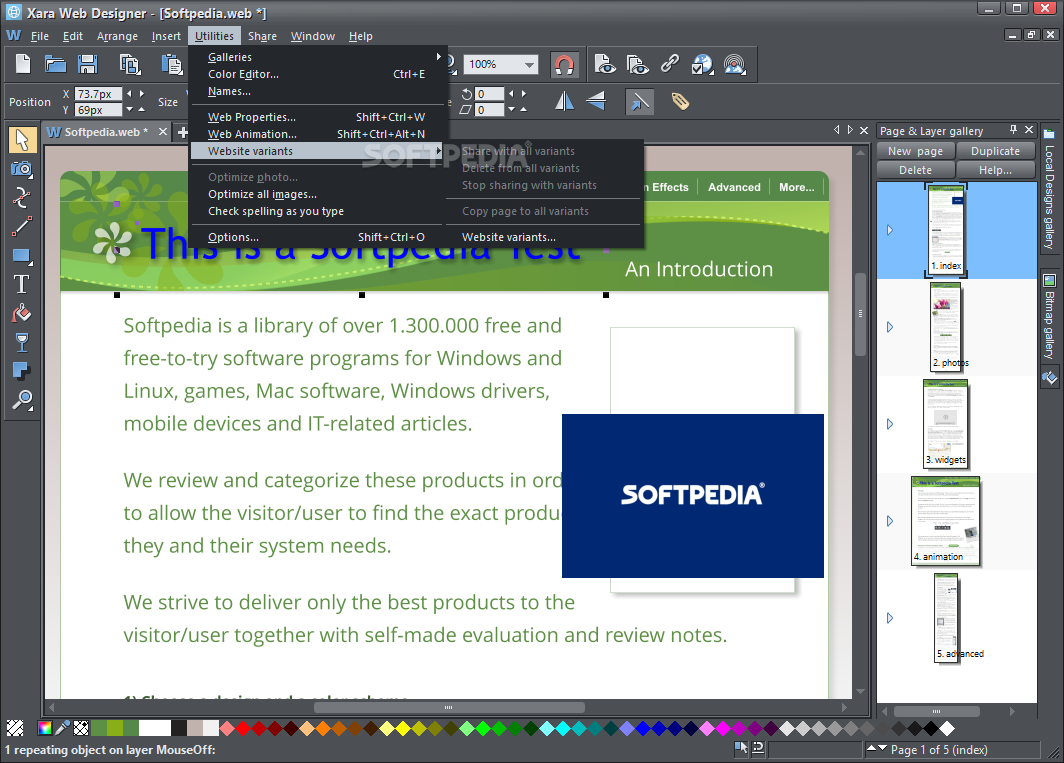Toggle the red magnet snapping icon
Viewport: 1064px width, 763px height.
565,64
